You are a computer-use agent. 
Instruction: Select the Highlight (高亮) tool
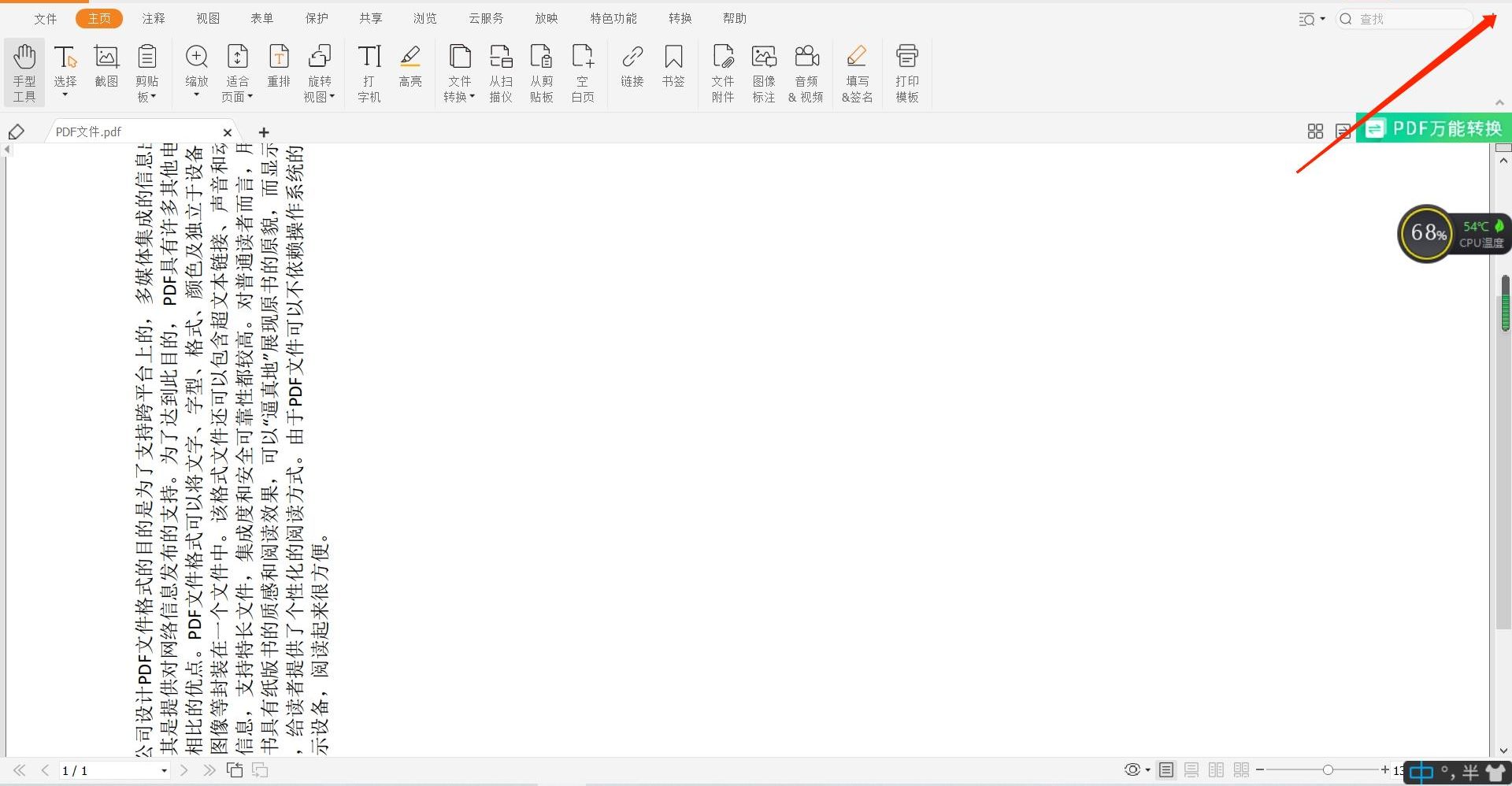pyautogui.click(x=410, y=66)
